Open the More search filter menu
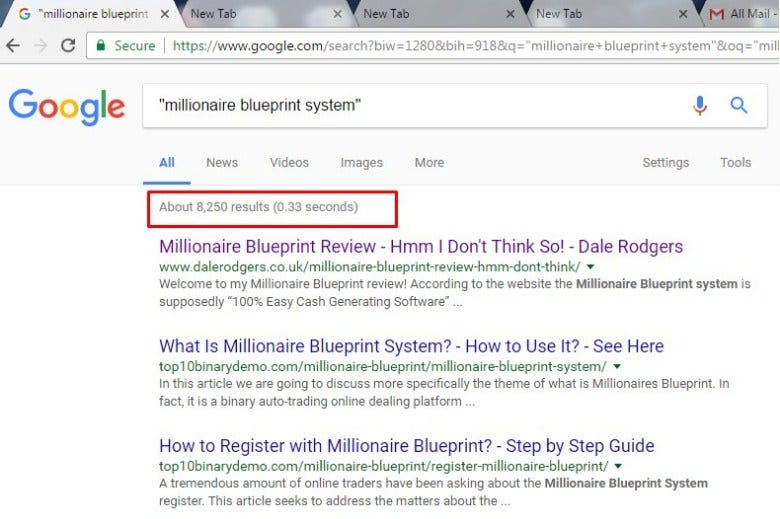 (x=429, y=163)
